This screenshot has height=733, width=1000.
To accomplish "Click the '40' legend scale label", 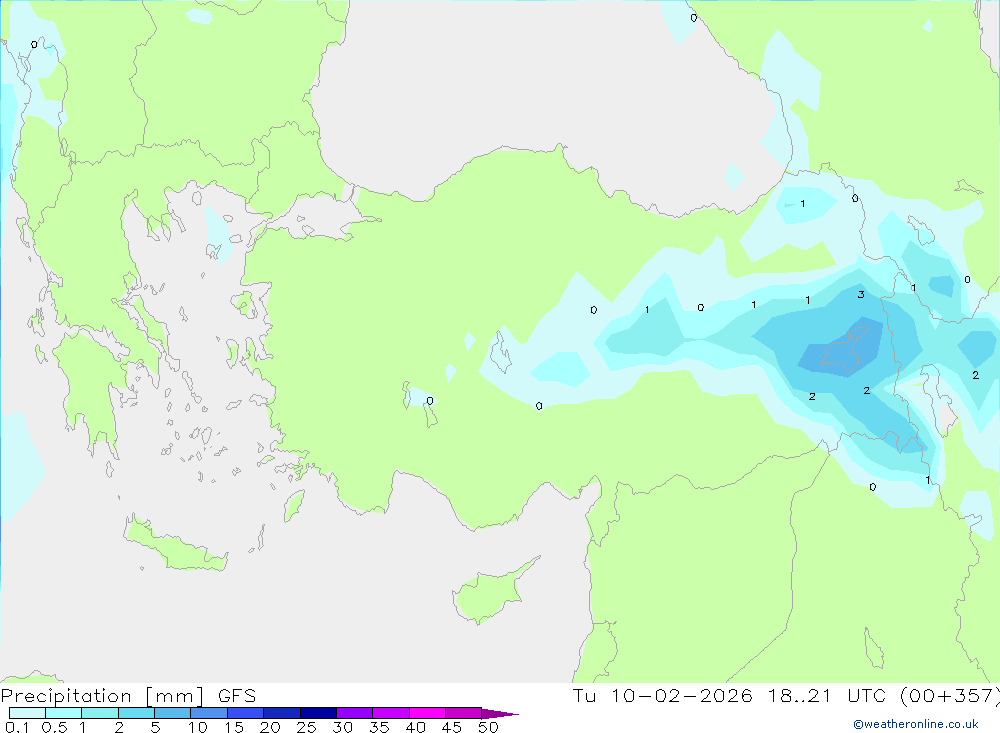I will (416, 727).
